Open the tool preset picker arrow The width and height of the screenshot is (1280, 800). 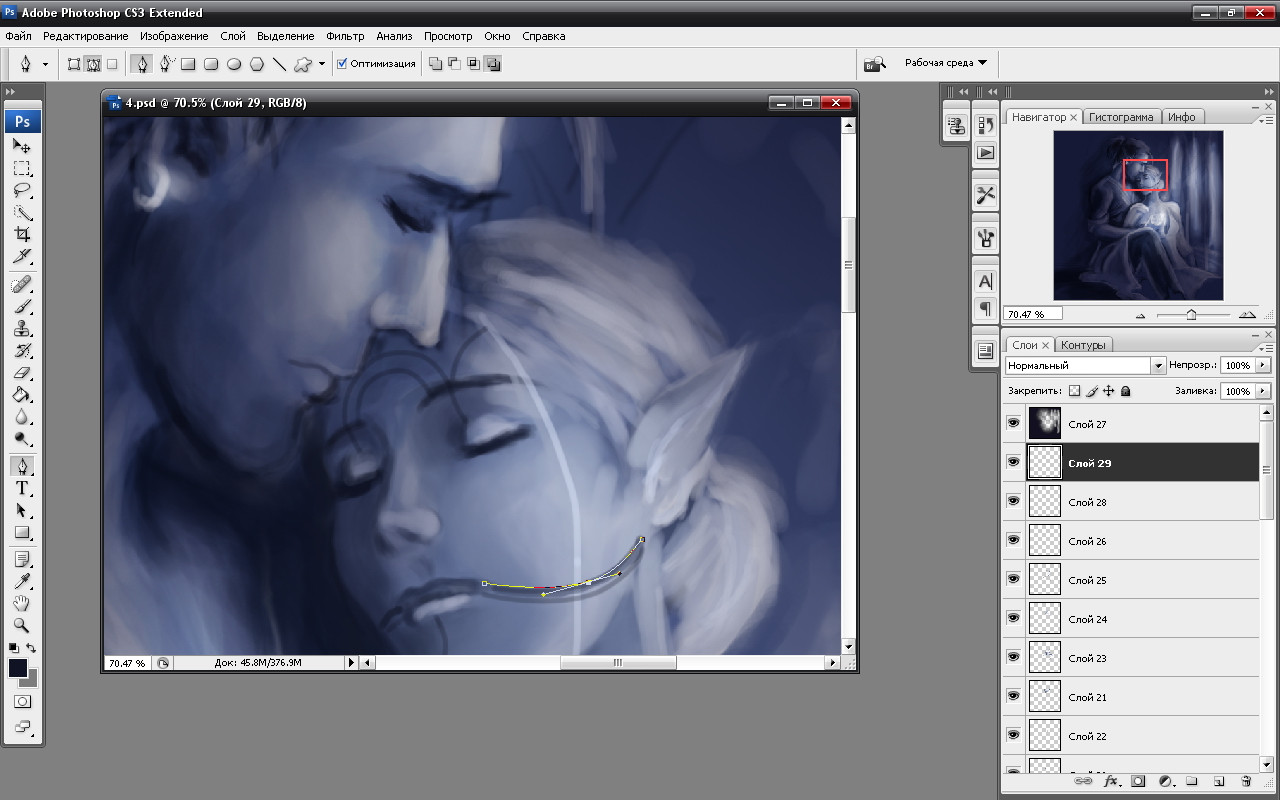pos(45,64)
